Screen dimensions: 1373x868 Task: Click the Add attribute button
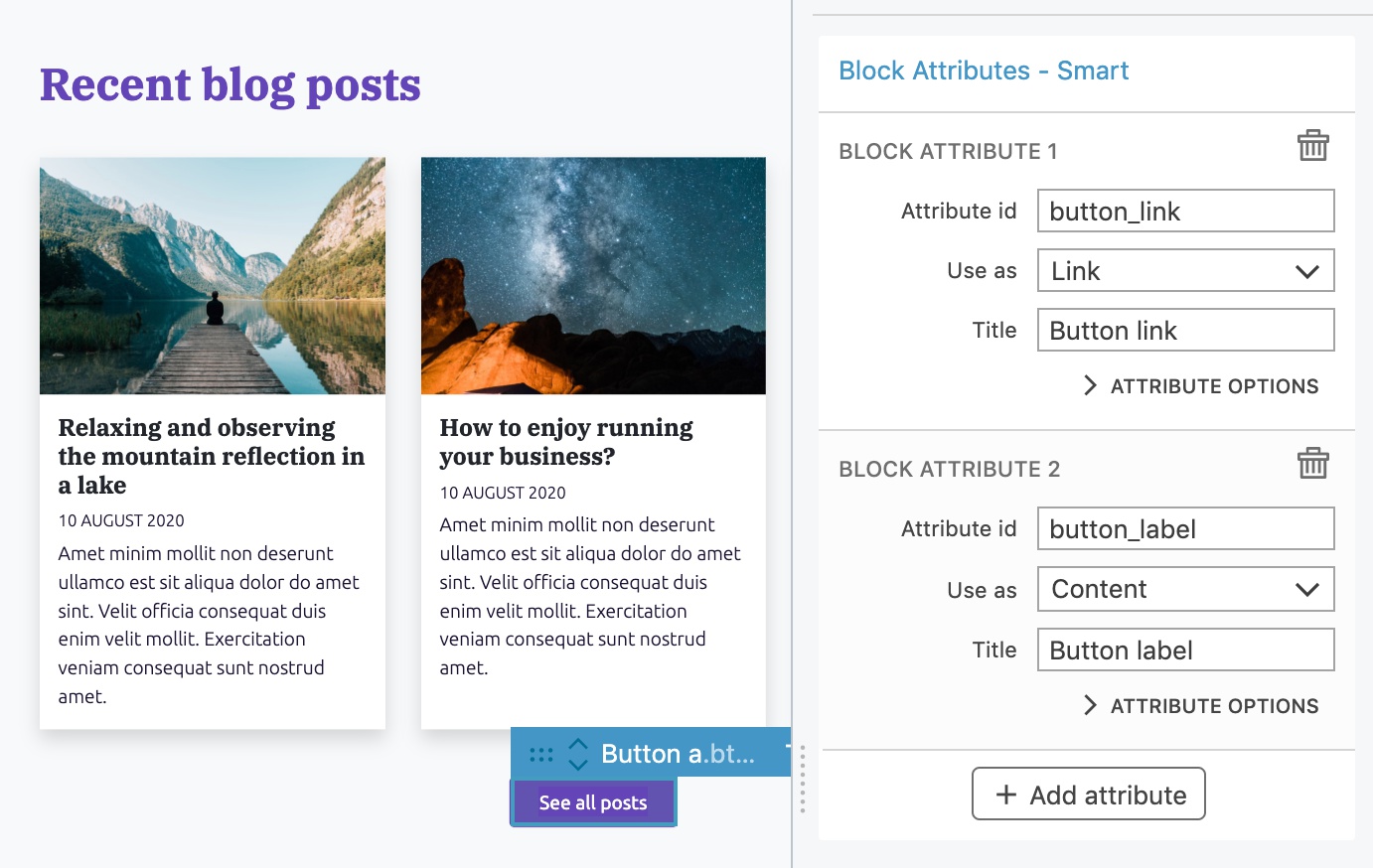[1088, 794]
